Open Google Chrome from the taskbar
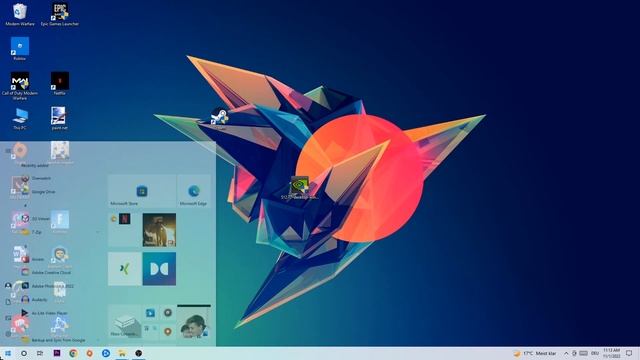 [73, 353]
